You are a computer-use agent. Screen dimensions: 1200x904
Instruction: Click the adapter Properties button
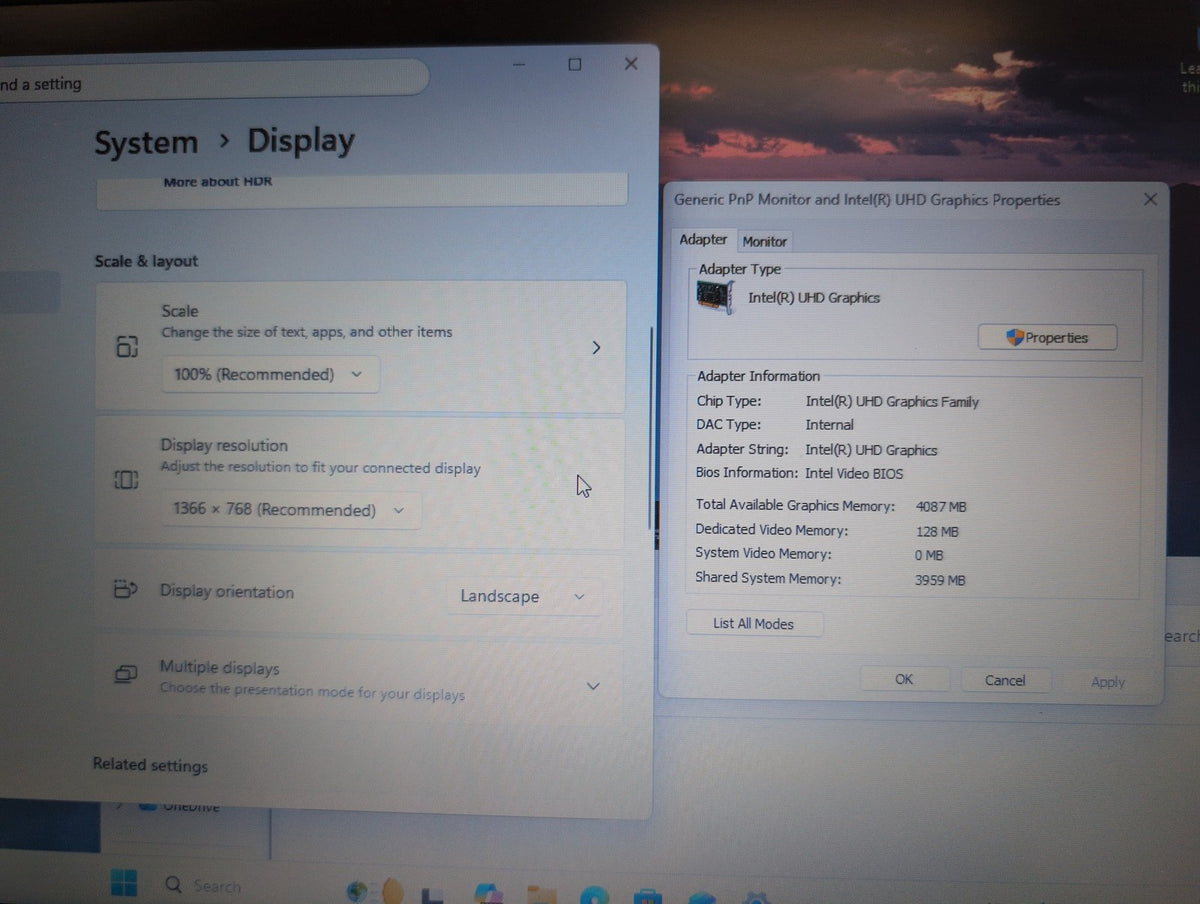[1047, 338]
